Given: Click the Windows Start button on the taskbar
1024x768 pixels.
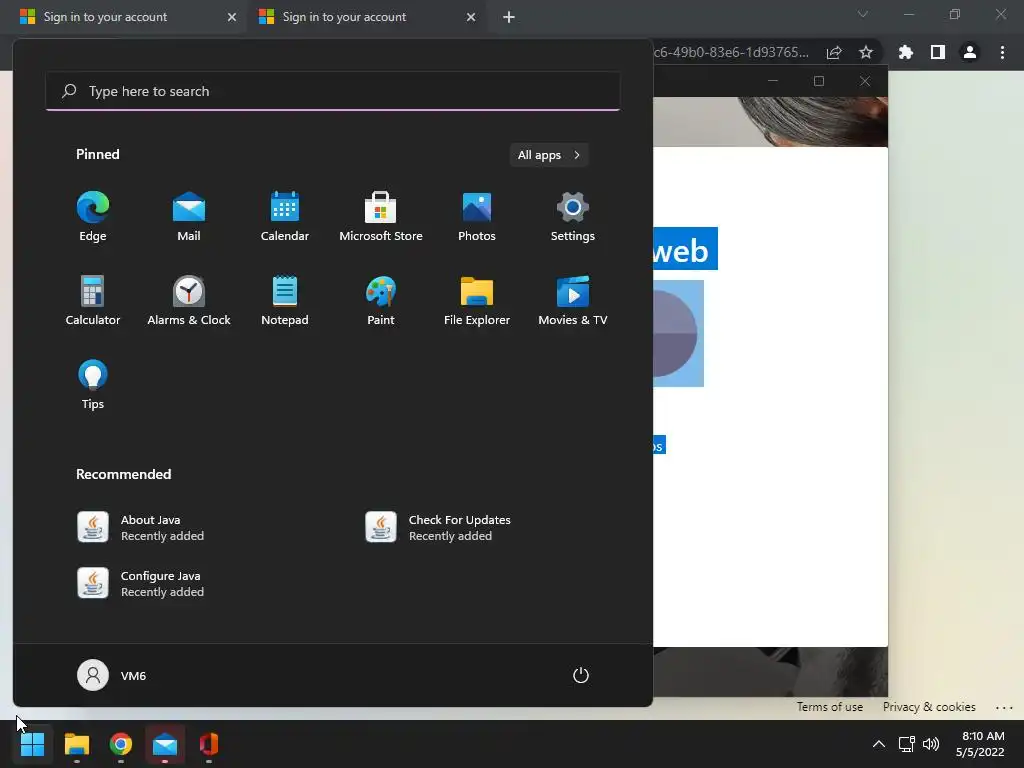Looking at the screenshot, I should [x=32, y=744].
